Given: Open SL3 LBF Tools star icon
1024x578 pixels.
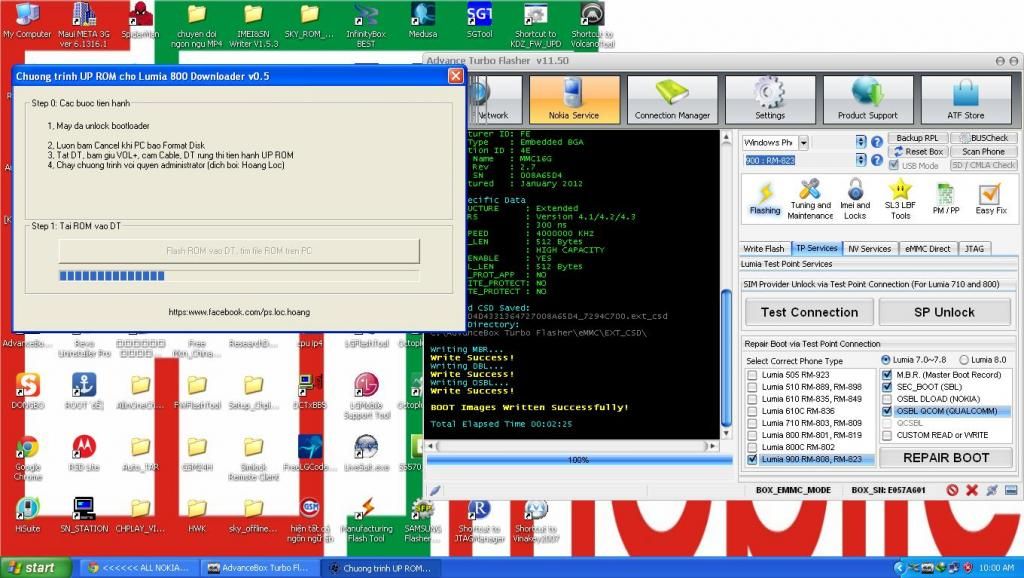Looking at the screenshot, I should pyautogui.click(x=900, y=199).
